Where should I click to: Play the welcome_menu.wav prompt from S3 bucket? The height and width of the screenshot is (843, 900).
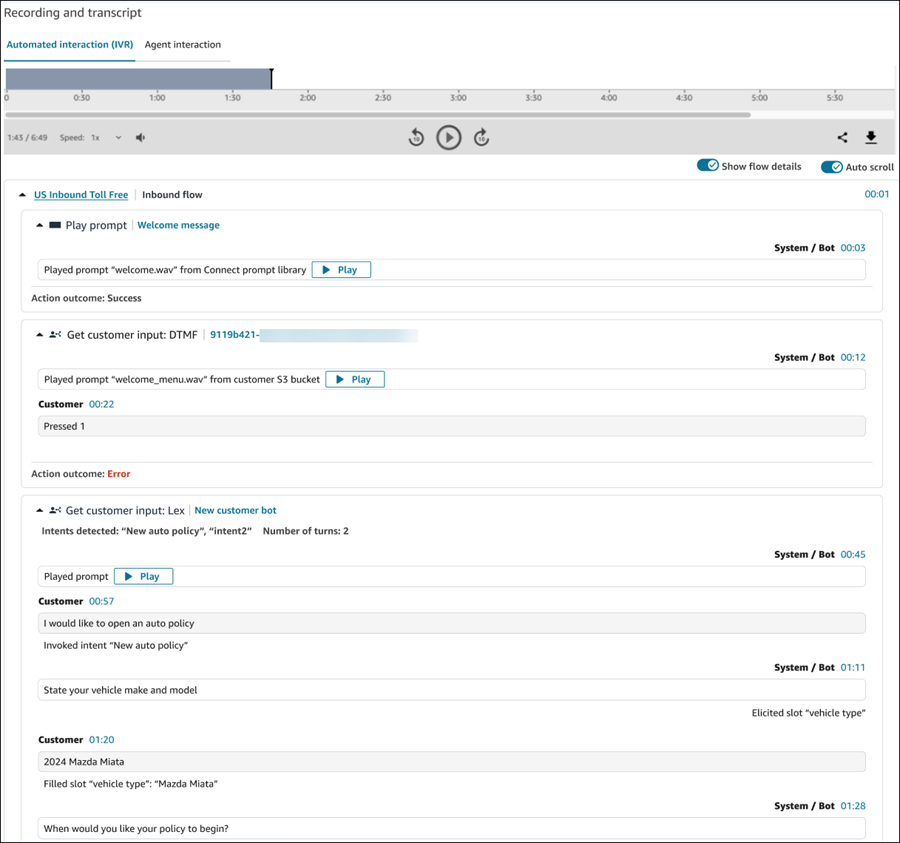coord(355,380)
